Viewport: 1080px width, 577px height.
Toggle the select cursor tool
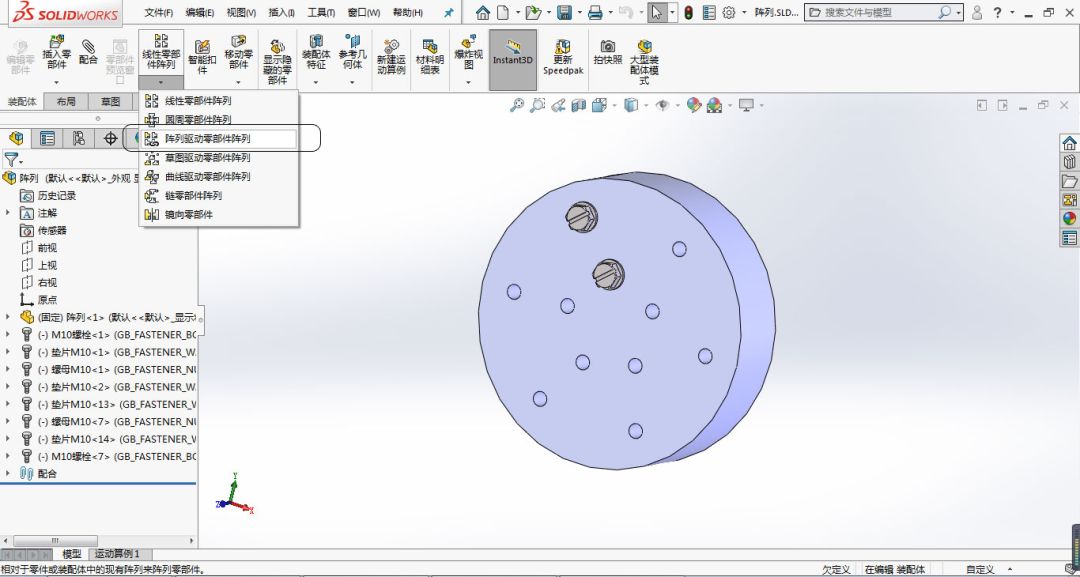[656, 12]
